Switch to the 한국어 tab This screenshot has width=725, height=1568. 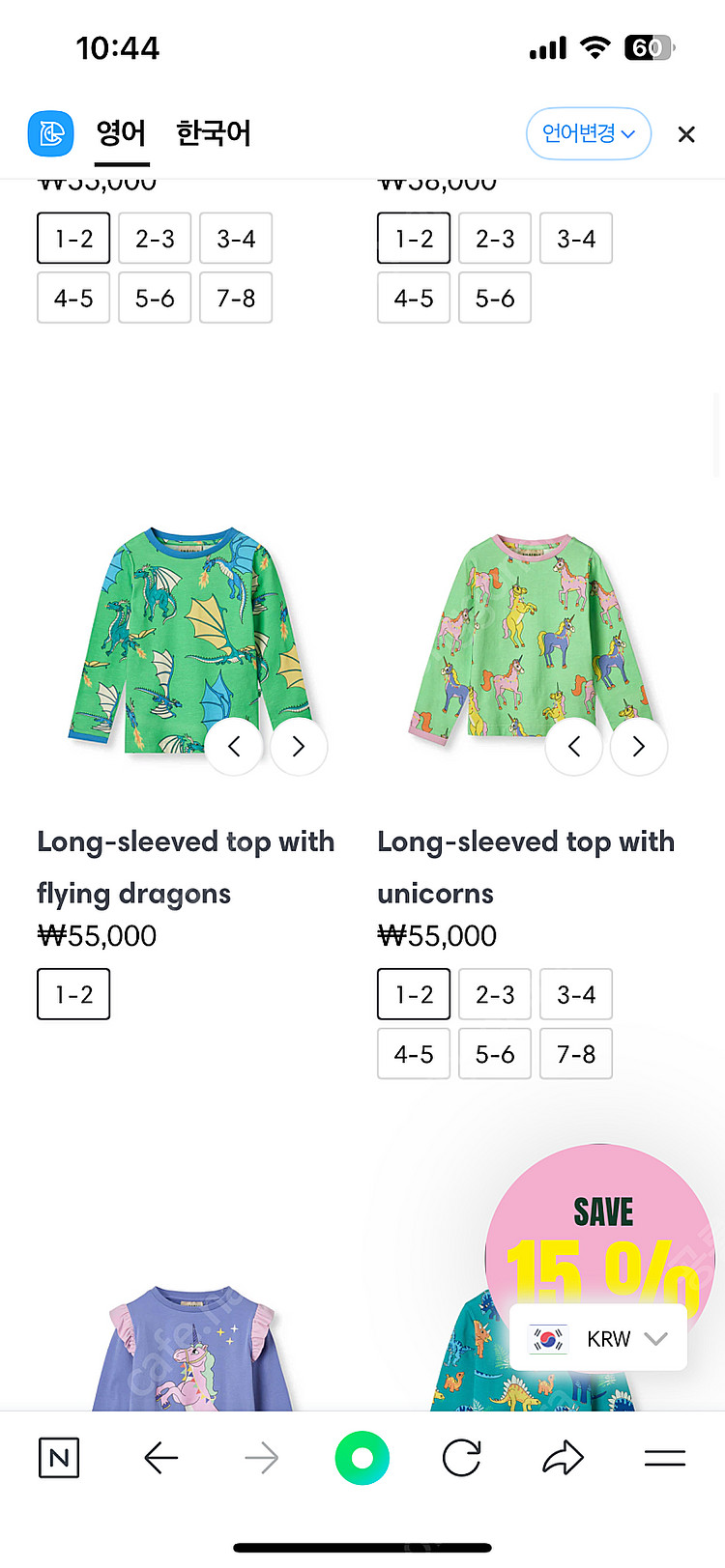point(214,133)
